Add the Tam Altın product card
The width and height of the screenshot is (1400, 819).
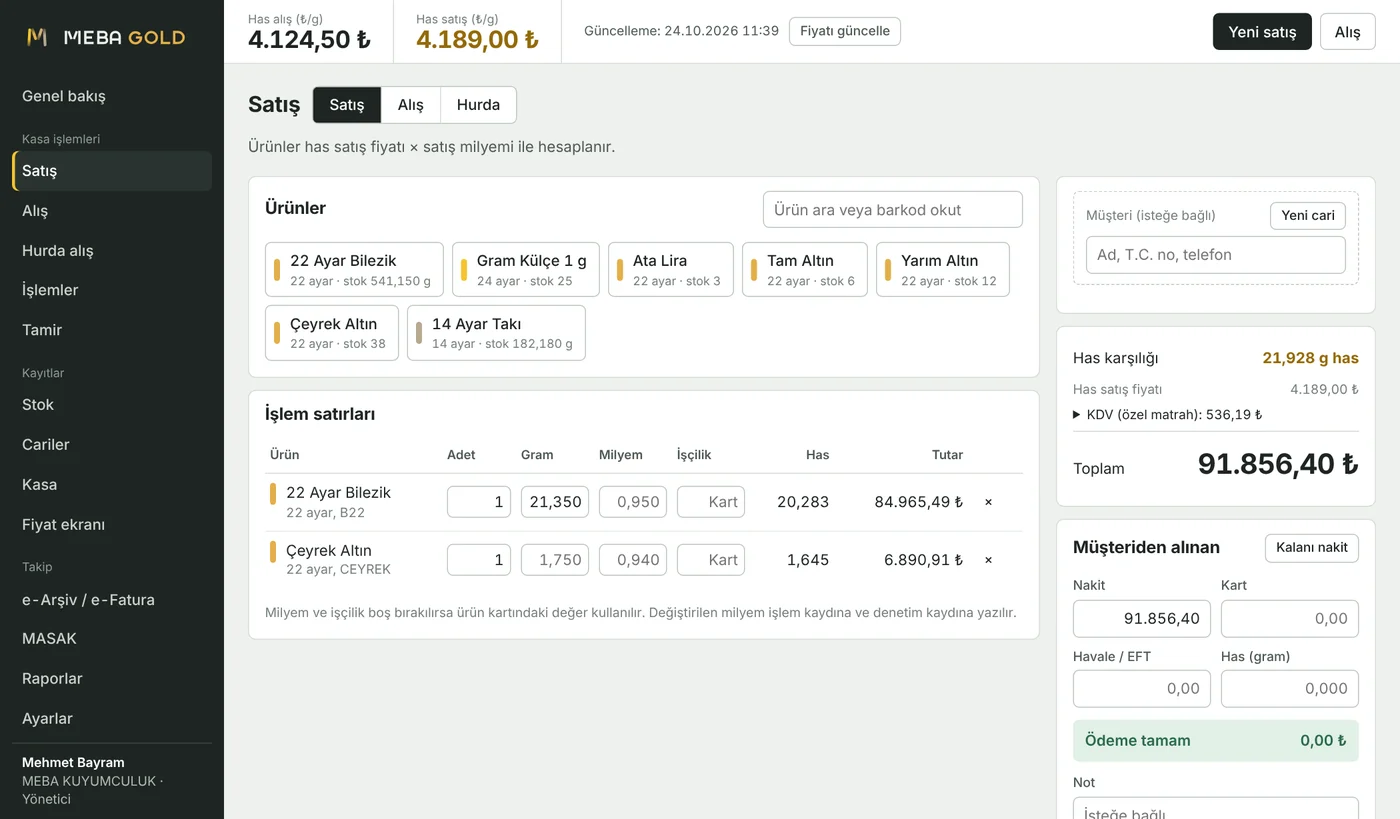[x=805, y=270]
